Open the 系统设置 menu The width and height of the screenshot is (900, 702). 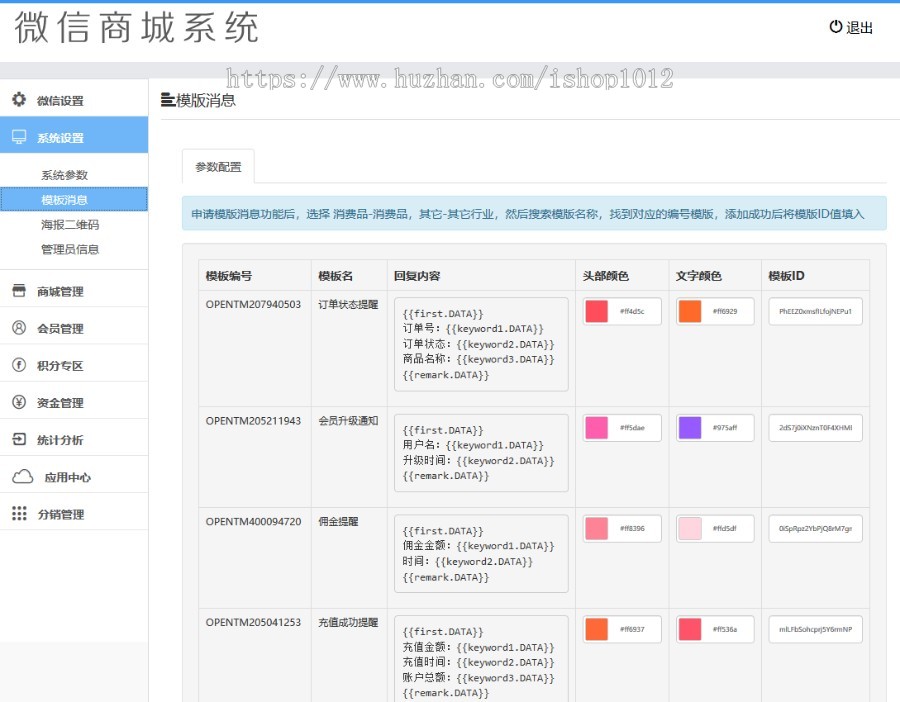coord(74,137)
